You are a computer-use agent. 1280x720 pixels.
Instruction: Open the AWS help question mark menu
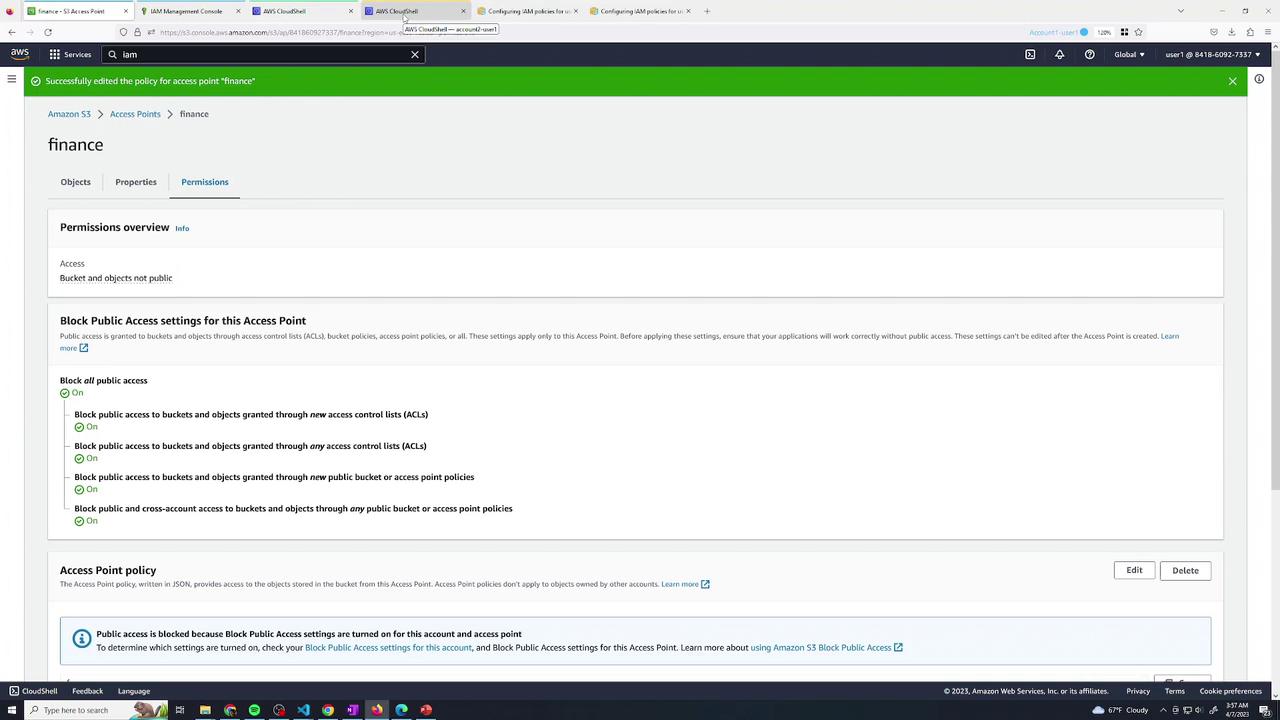click(1090, 54)
